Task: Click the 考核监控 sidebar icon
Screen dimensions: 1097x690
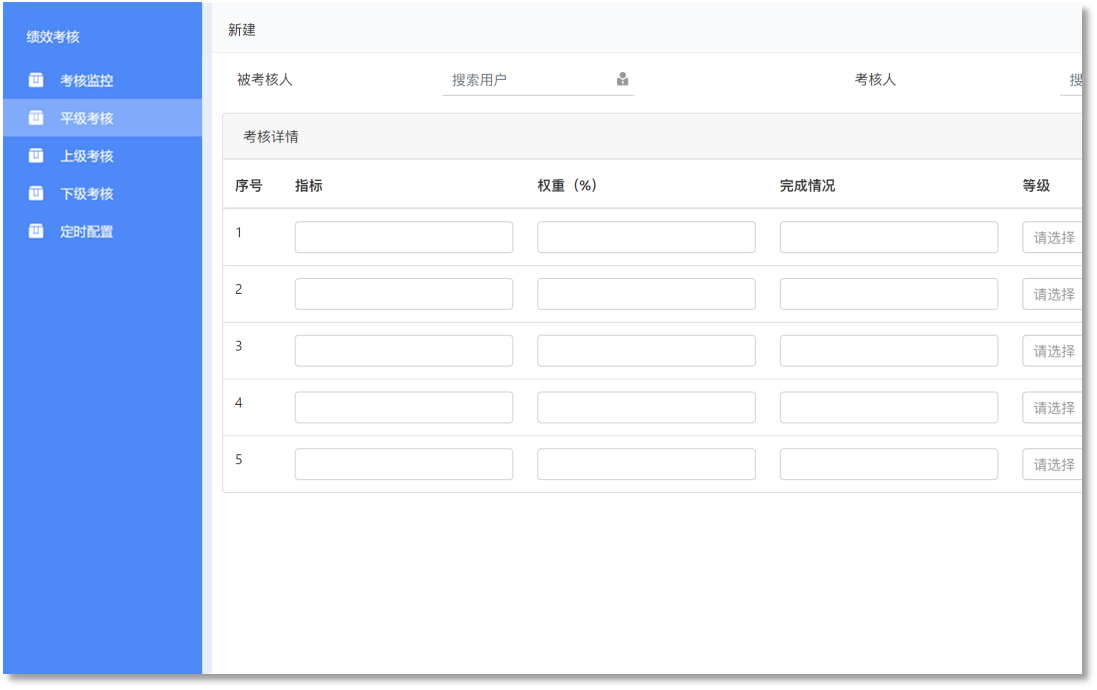Action: pyautogui.click(x=36, y=80)
